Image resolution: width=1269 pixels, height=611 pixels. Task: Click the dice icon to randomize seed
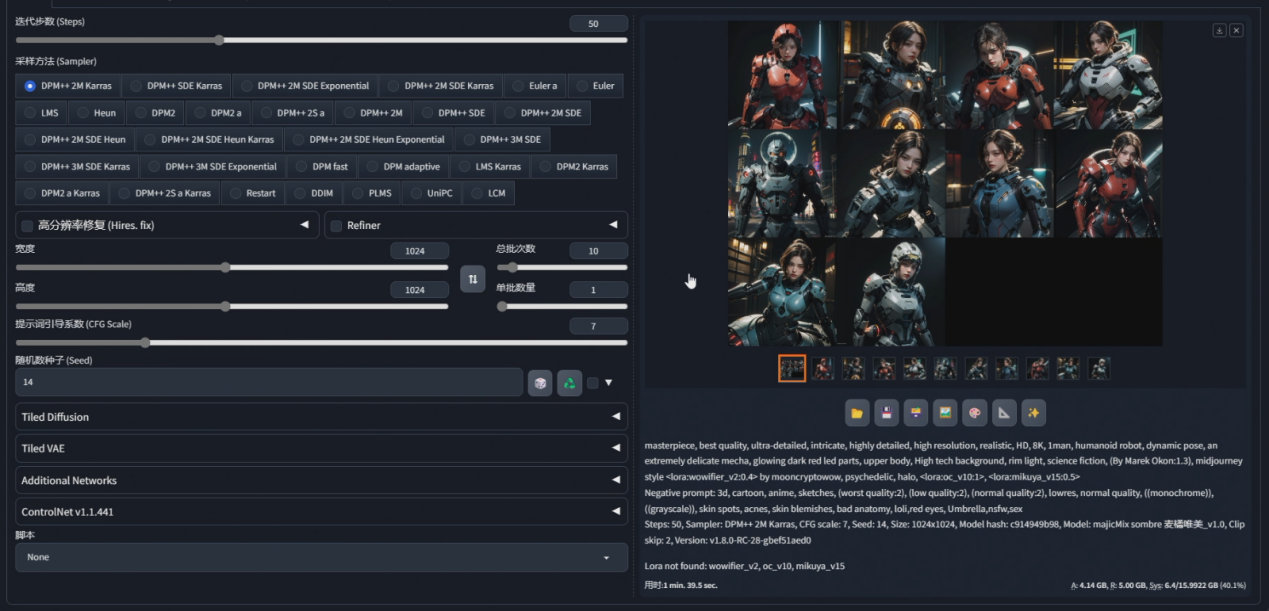(540, 383)
